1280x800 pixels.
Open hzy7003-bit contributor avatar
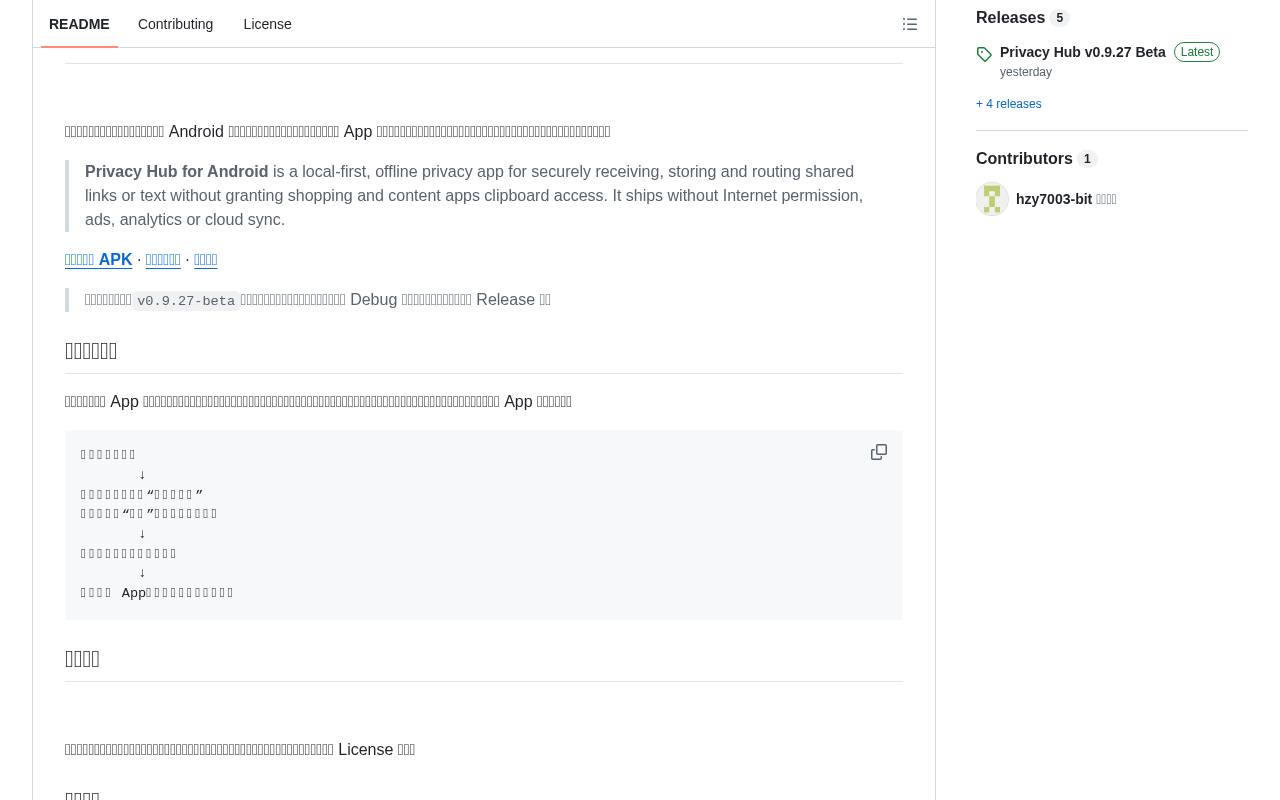point(992,199)
